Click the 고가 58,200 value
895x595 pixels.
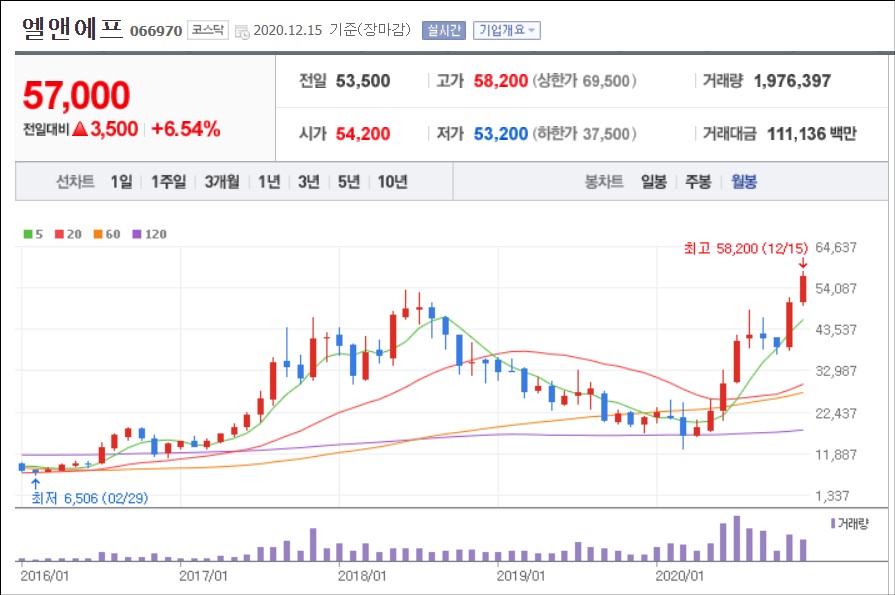[x=501, y=81]
